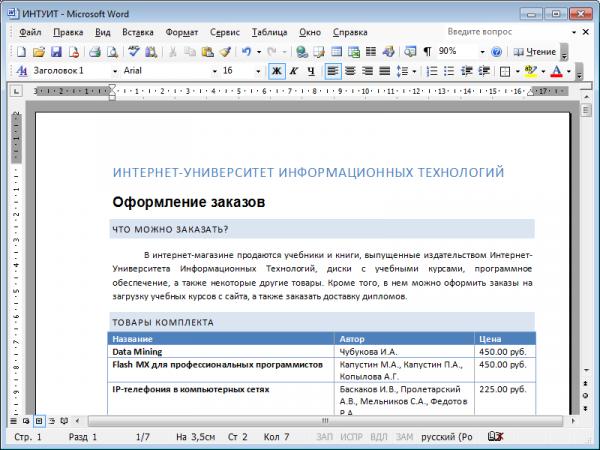Open the line spacing dropdown arrow
This screenshot has width=600, height=450.
coord(414,71)
